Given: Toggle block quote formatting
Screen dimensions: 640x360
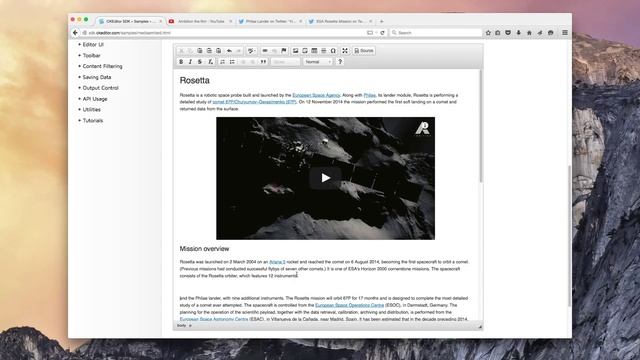Looking at the screenshot, I should point(263,62).
